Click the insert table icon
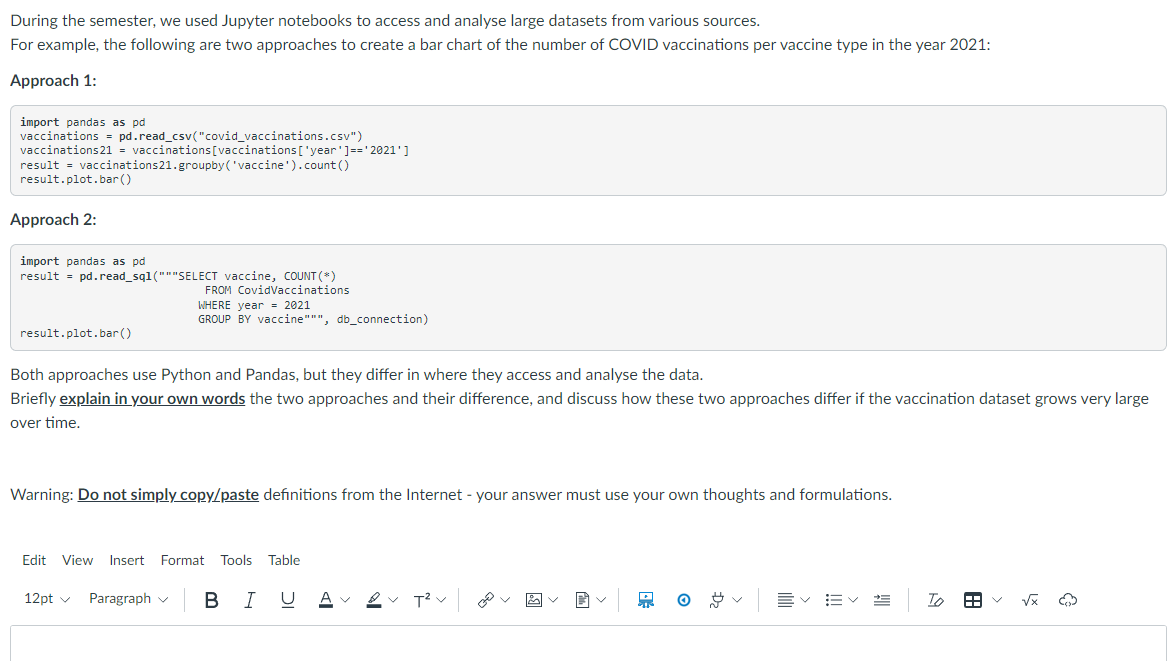This screenshot has height=661, width=1176. 973,599
